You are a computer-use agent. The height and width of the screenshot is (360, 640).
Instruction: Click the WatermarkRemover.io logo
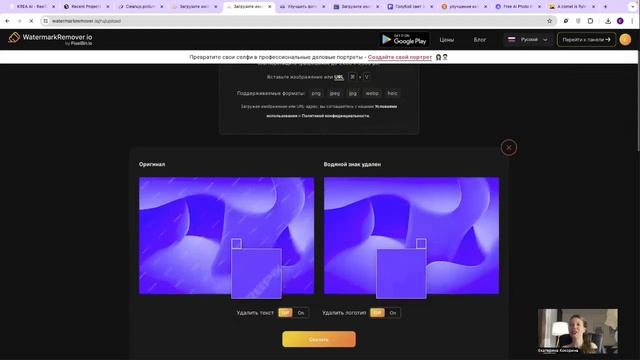(50, 39)
